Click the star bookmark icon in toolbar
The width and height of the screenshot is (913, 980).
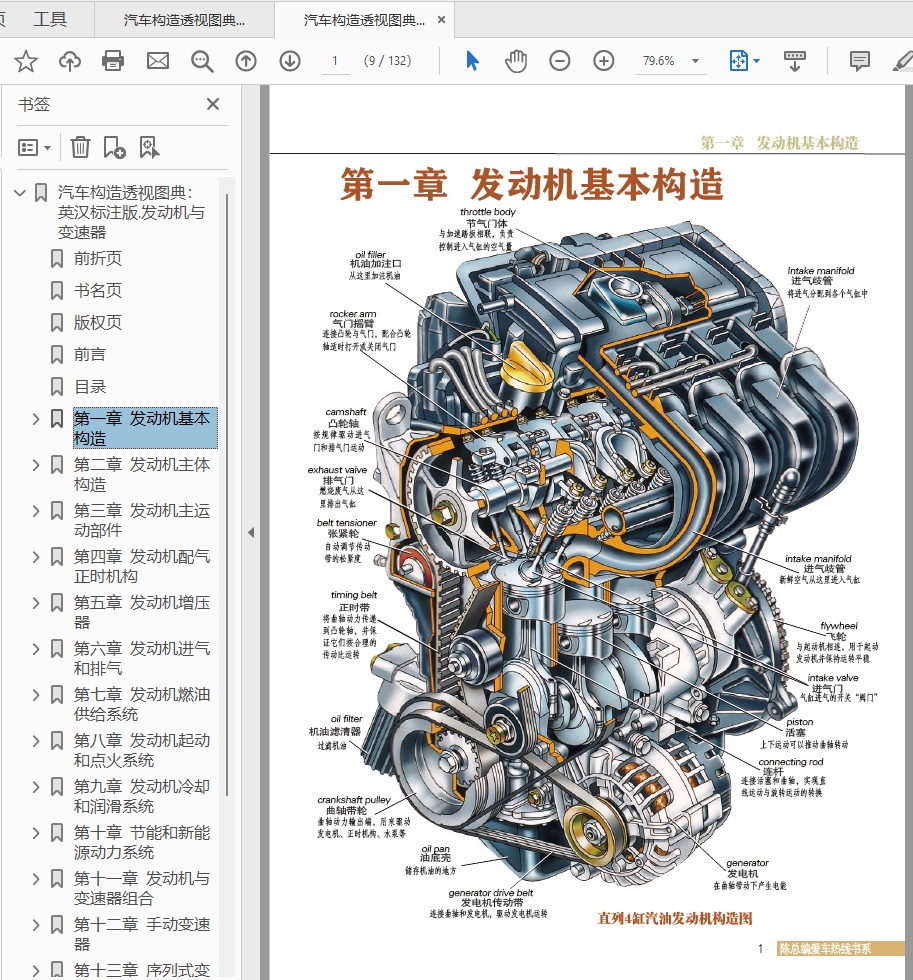click(x=26, y=62)
